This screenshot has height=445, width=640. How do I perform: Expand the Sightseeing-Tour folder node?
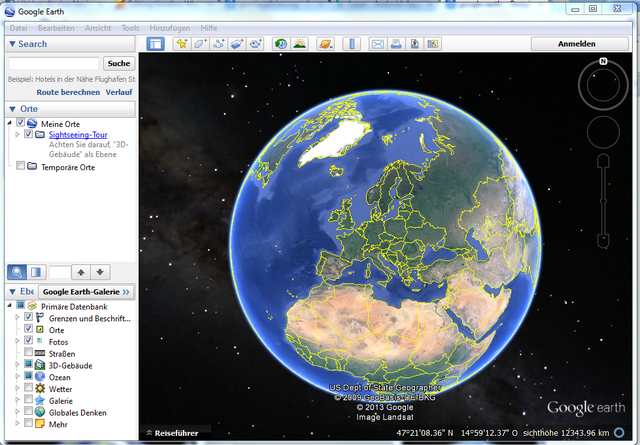(x=17, y=134)
